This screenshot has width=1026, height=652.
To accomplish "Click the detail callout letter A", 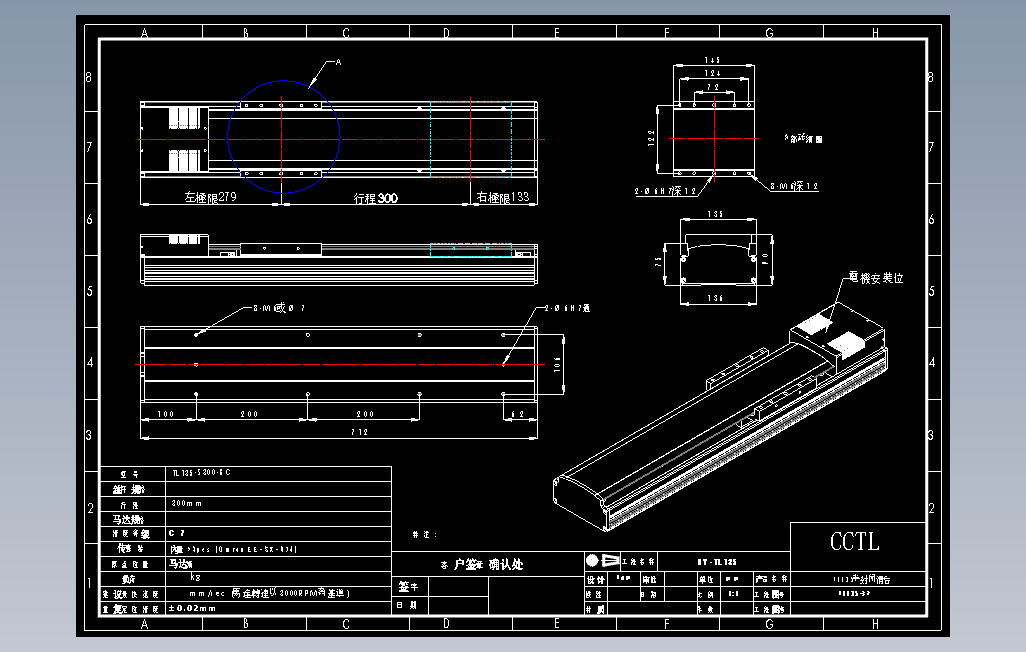I will pos(338,62).
